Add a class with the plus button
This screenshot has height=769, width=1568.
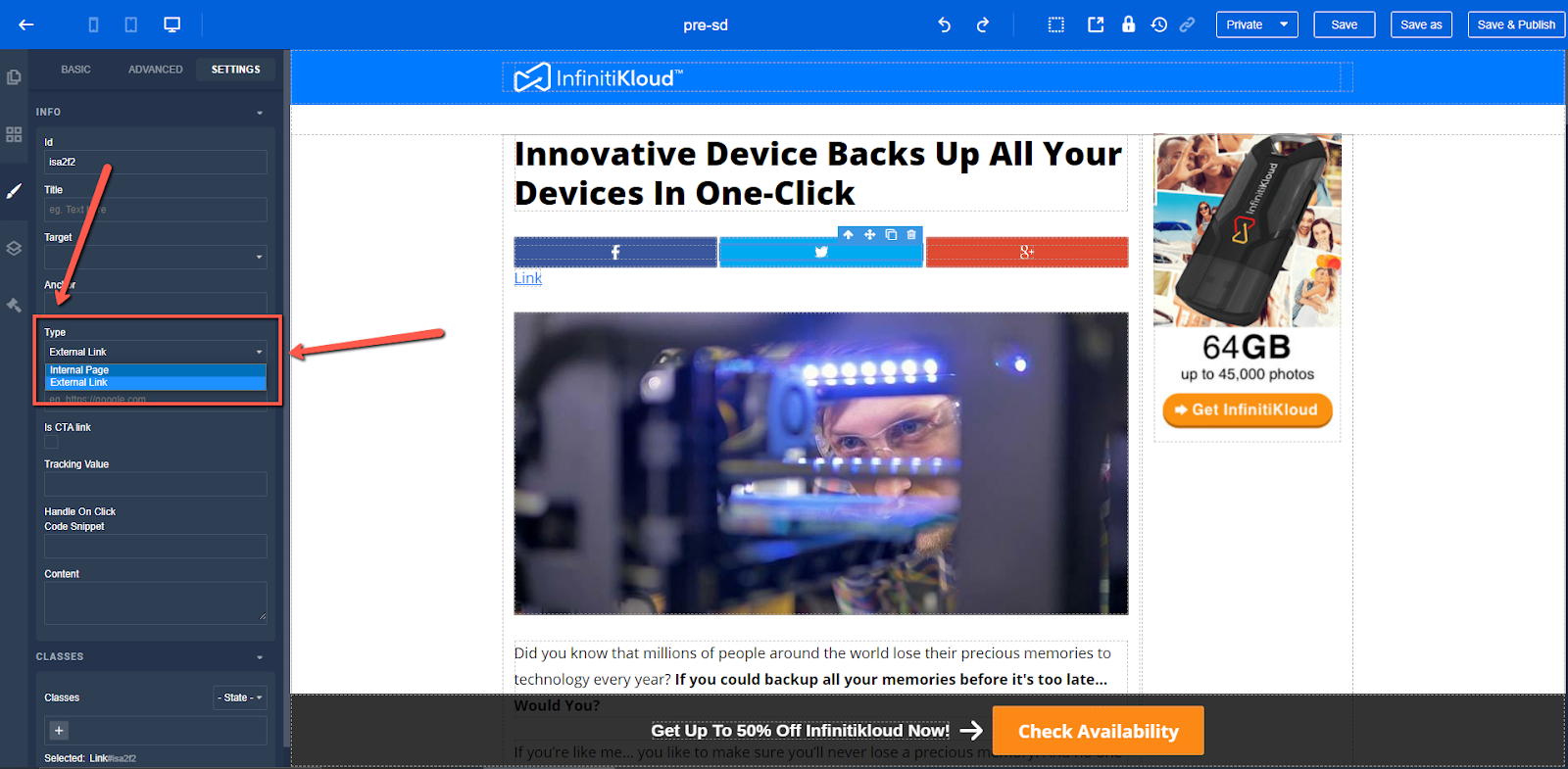tap(59, 731)
